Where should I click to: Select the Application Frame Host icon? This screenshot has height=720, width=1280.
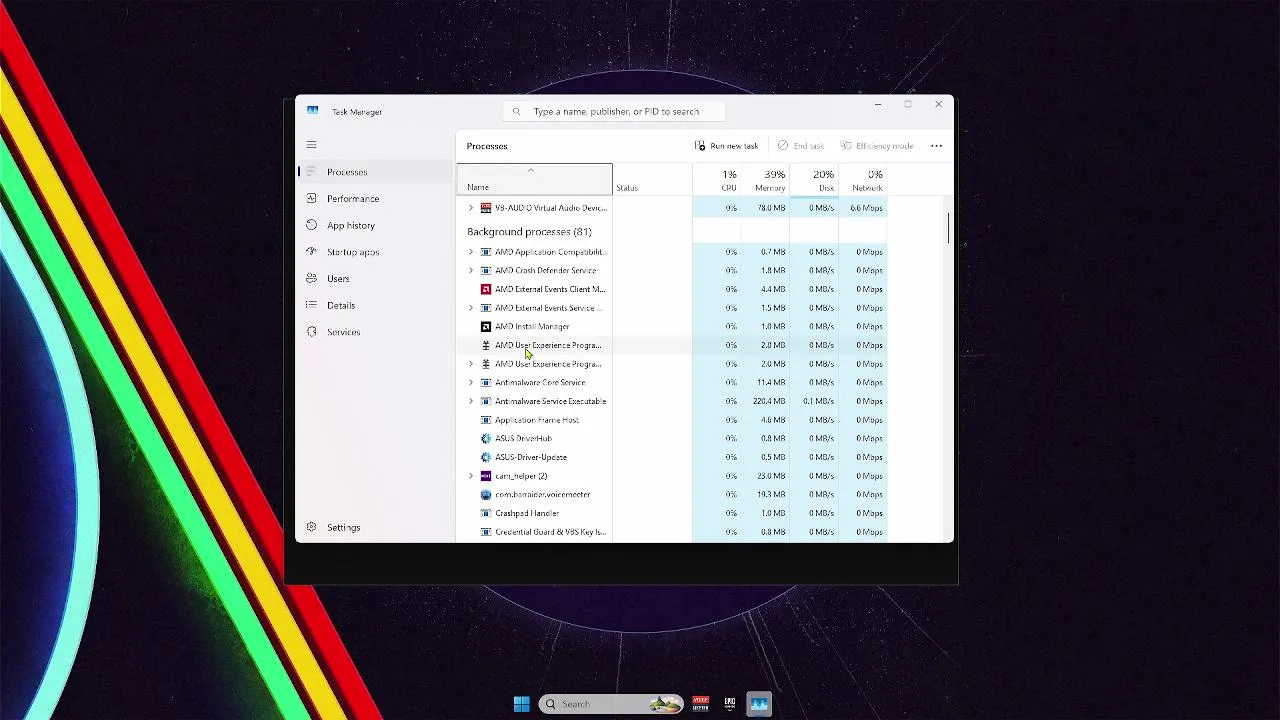tap(486, 420)
